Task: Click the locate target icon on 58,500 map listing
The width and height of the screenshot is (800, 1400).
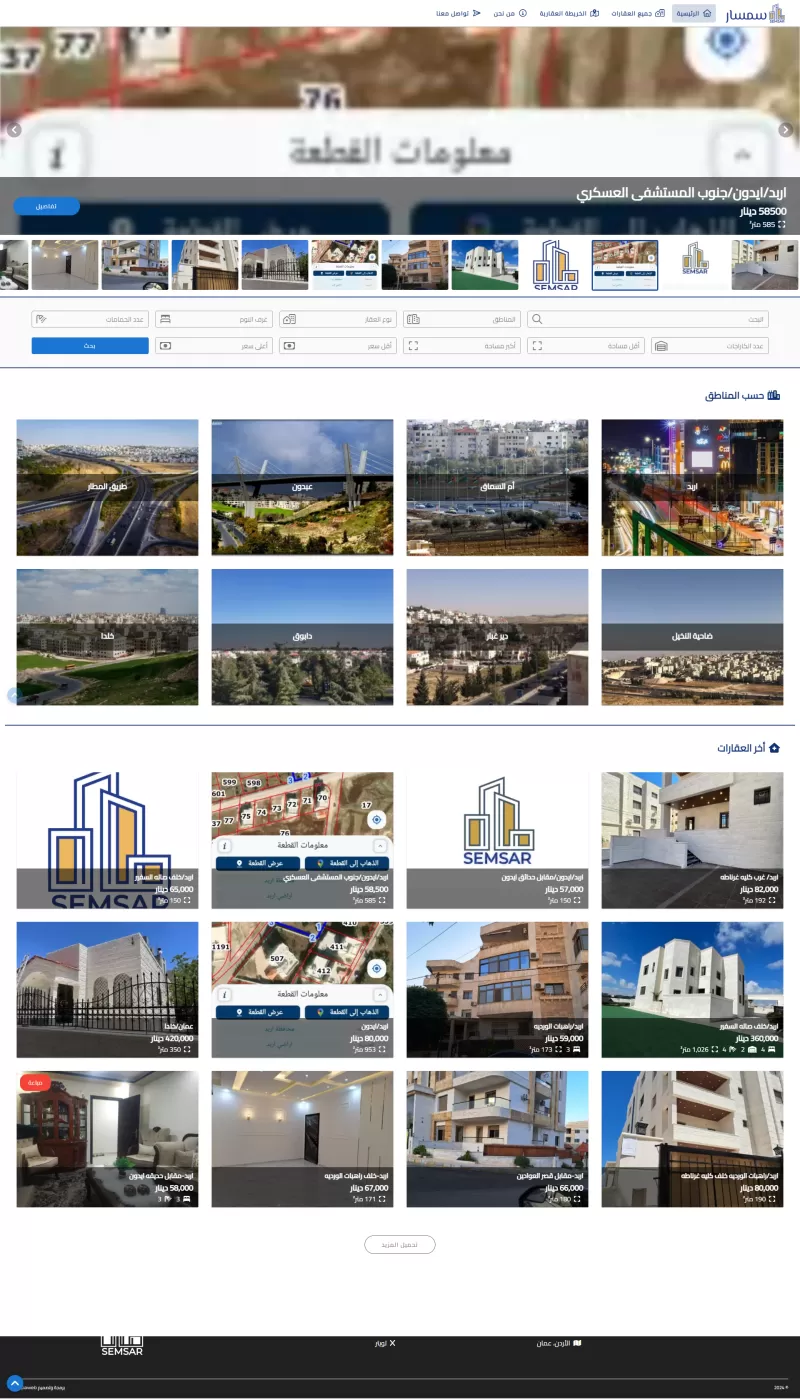Action: click(377, 820)
